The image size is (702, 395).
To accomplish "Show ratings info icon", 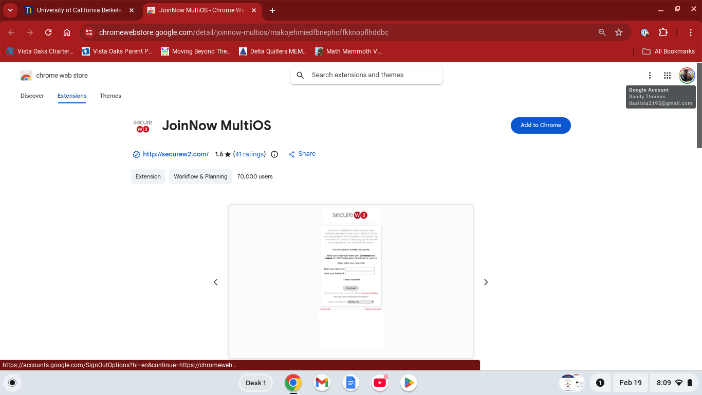I will pyautogui.click(x=274, y=154).
